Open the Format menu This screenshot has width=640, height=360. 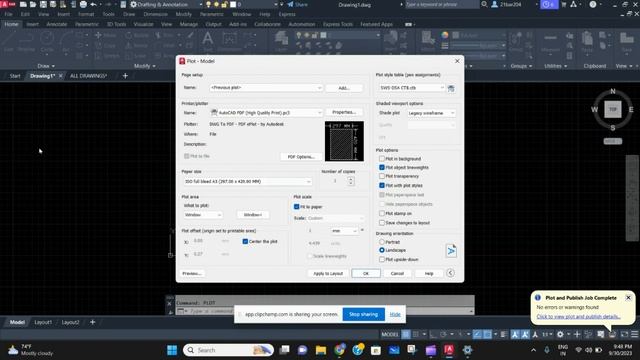point(86,14)
